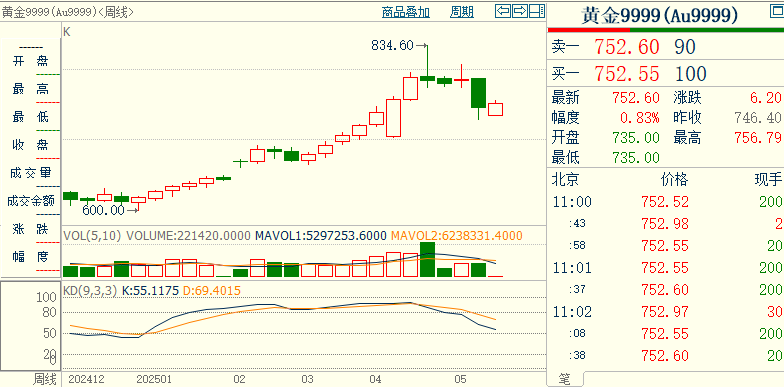Click the 买一 bid price 752.55

pos(627,74)
